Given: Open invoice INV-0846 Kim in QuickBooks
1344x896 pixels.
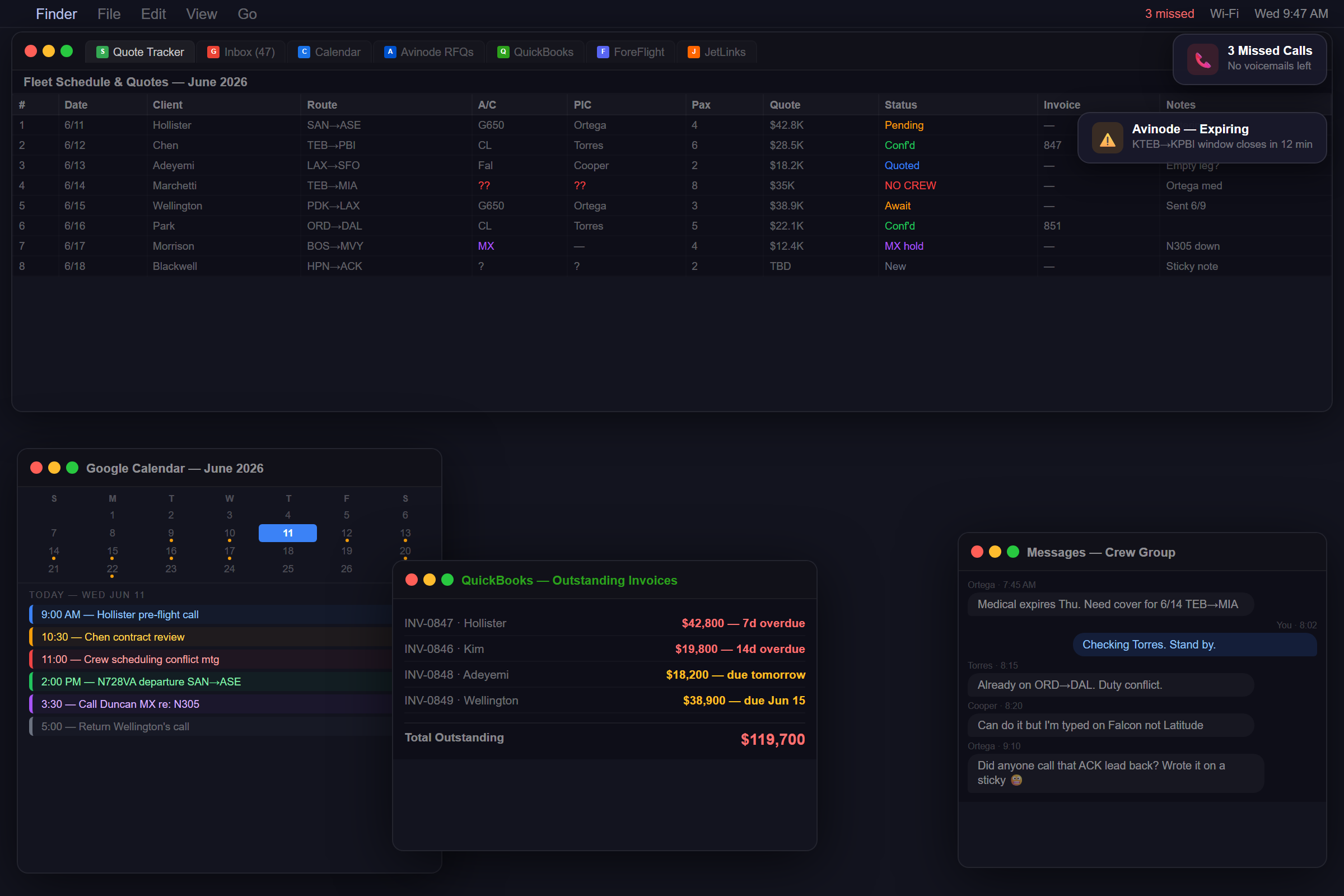Looking at the screenshot, I should 605,649.
